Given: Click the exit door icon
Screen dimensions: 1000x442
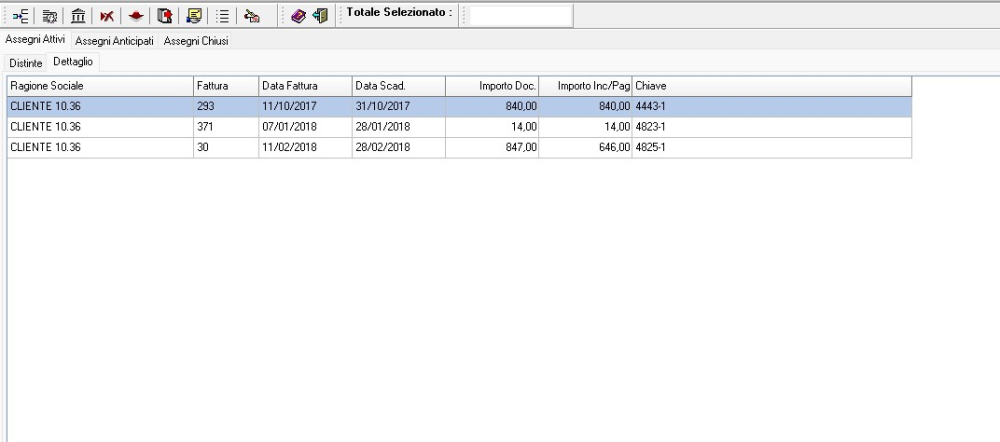Looking at the screenshot, I should click(320, 17).
